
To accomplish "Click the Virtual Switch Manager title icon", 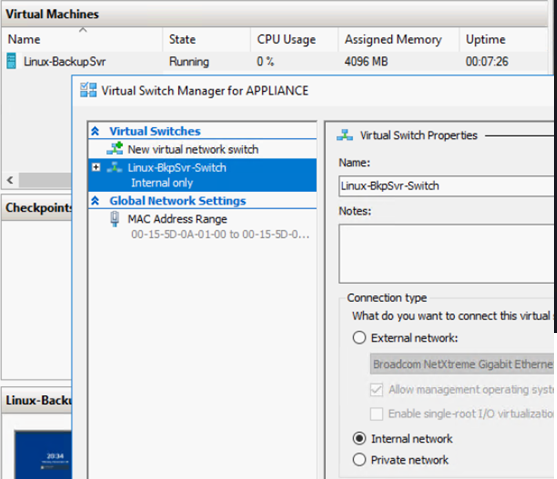I will tap(88, 90).
